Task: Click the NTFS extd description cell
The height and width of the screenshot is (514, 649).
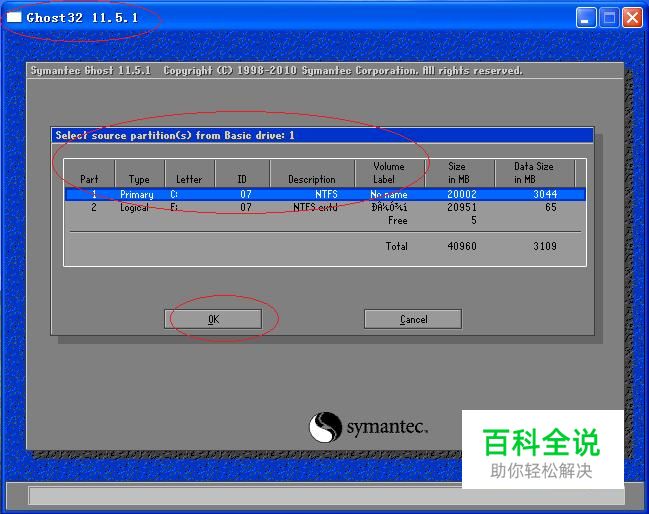Action: pyautogui.click(x=315, y=207)
